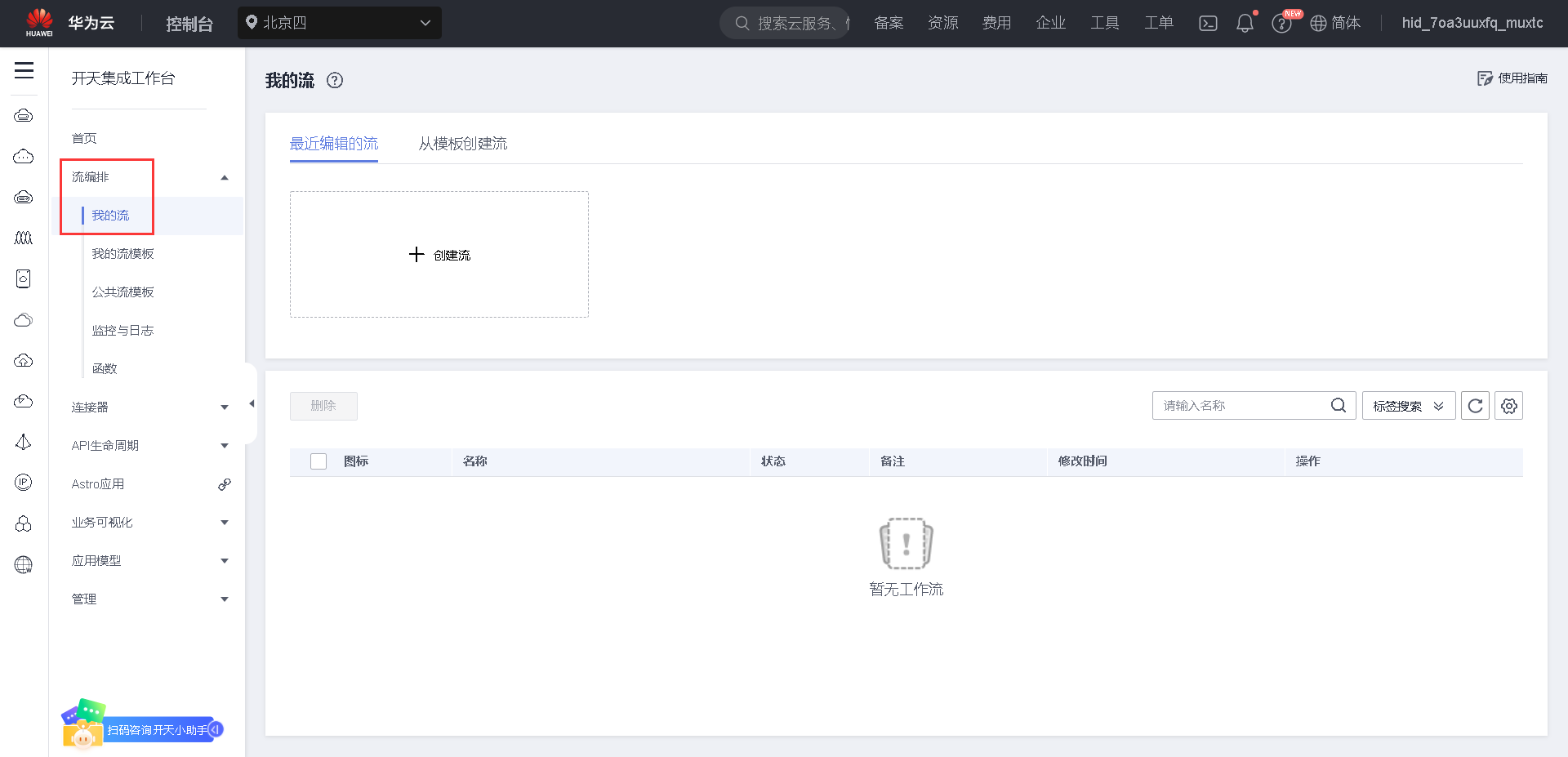Click the IP circle icon in left rail
The width and height of the screenshot is (1568, 757).
24,483
